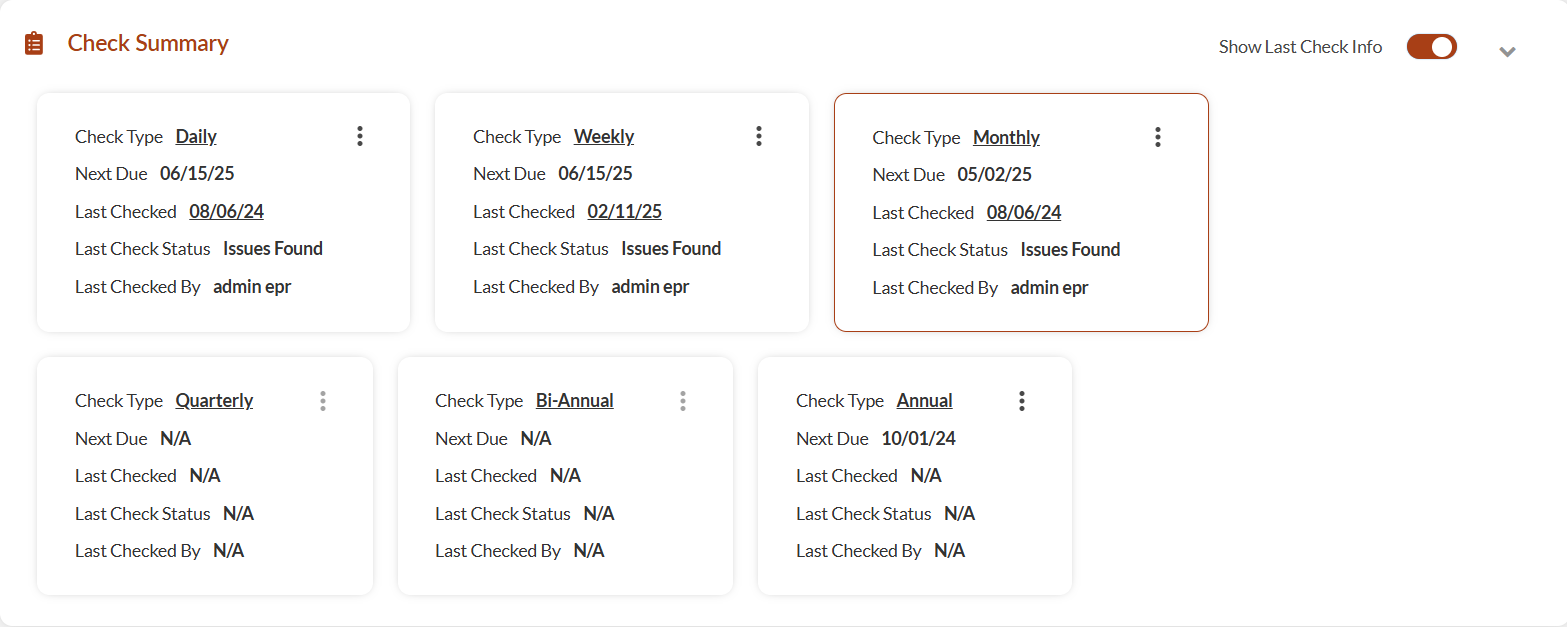Open the Daily check type link

[196, 137]
